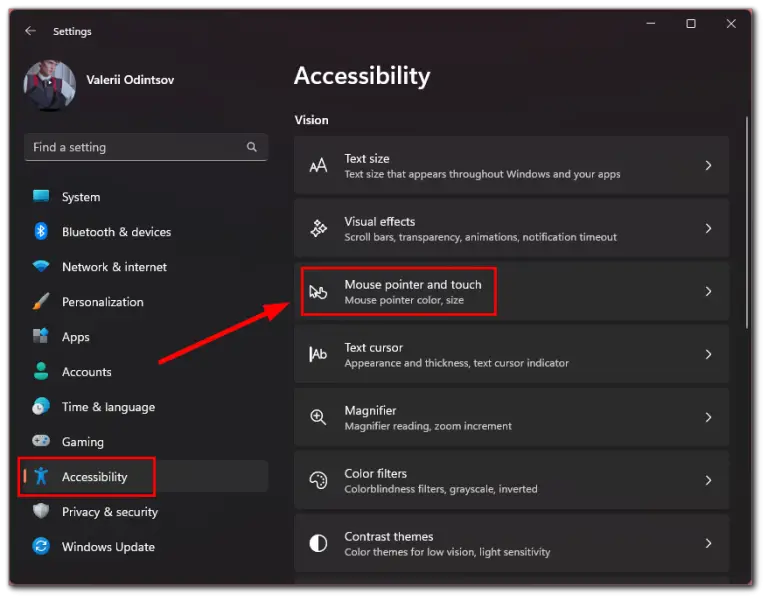The width and height of the screenshot is (768, 601).
Task: Click the Accounts person icon
Action: click(x=41, y=371)
